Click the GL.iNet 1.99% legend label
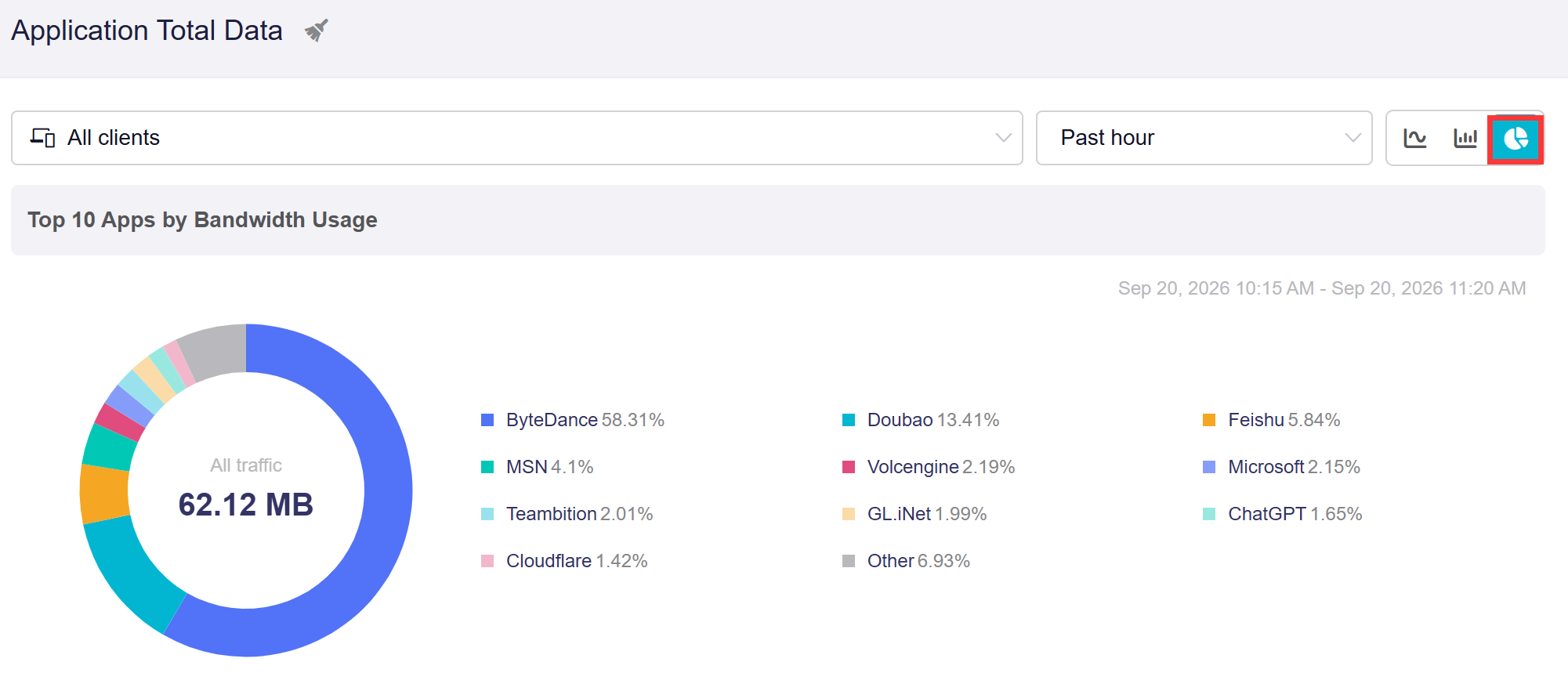 (927, 514)
